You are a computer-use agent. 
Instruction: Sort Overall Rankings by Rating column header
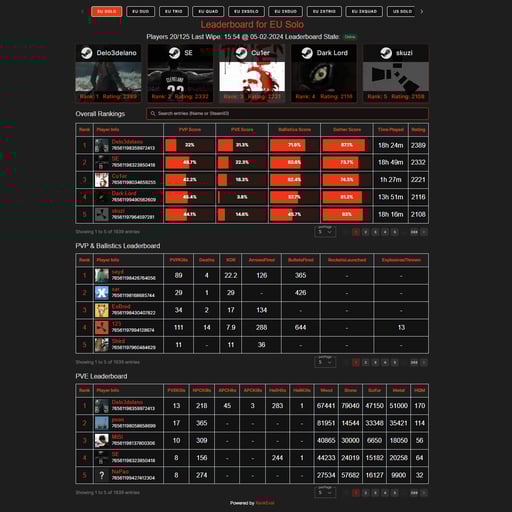click(418, 130)
